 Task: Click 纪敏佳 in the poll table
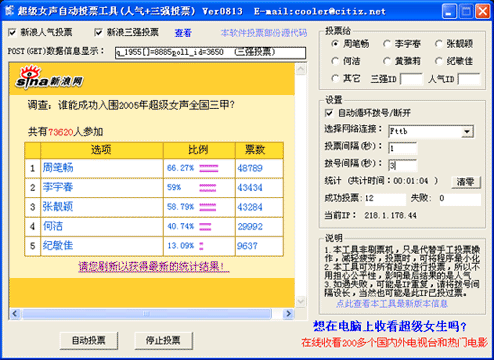(58, 246)
